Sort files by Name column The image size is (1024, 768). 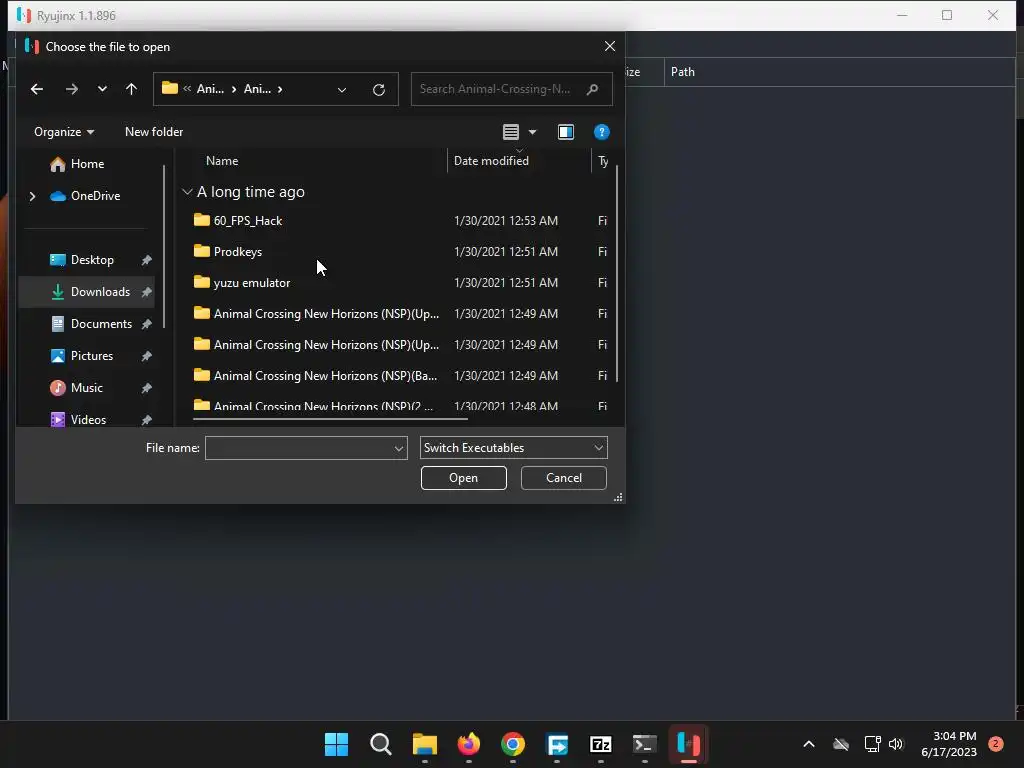pos(222,161)
